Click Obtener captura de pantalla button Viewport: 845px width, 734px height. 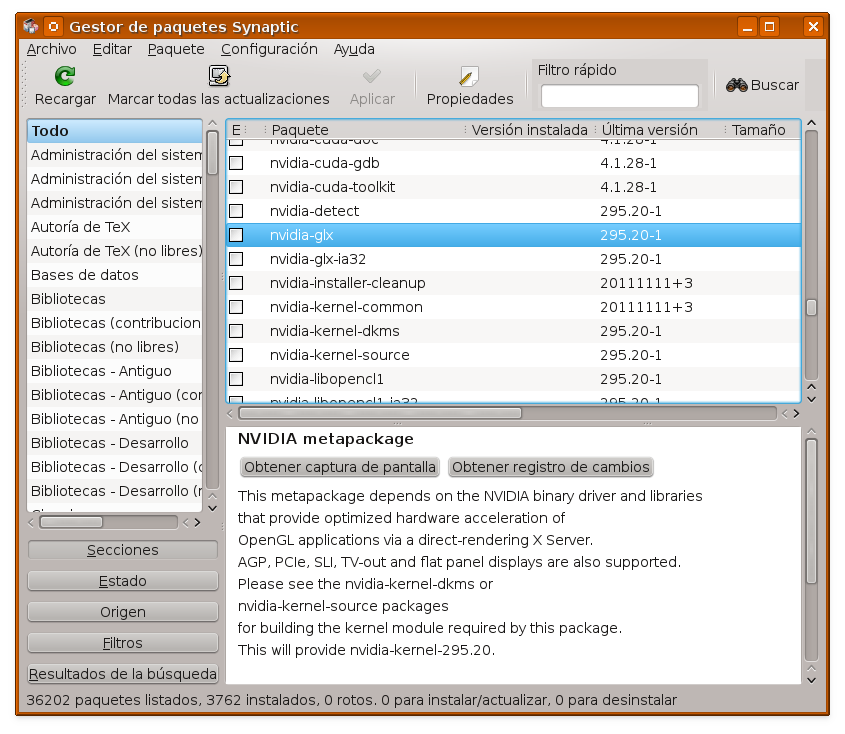[340, 467]
